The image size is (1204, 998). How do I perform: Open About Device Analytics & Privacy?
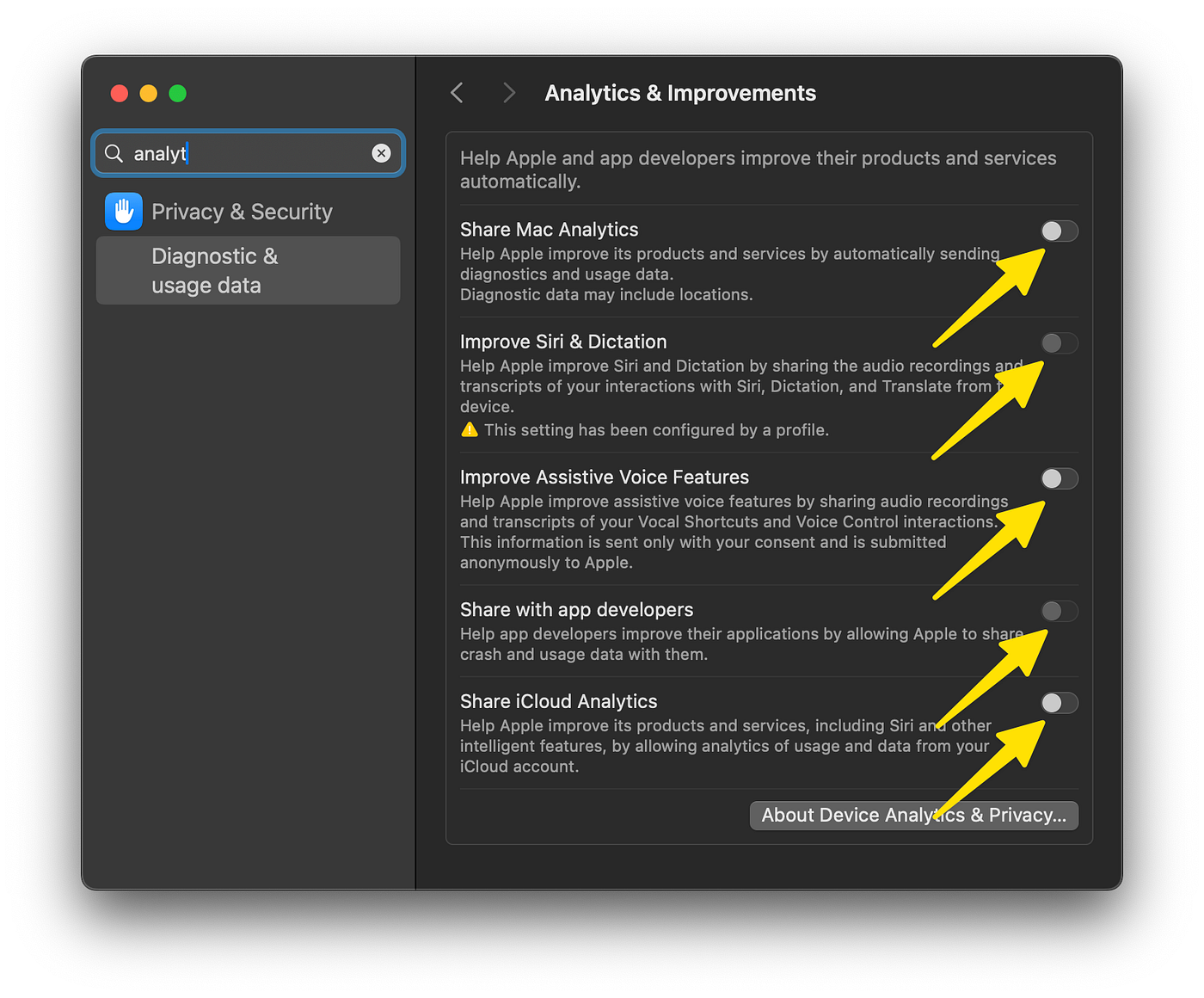913,816
